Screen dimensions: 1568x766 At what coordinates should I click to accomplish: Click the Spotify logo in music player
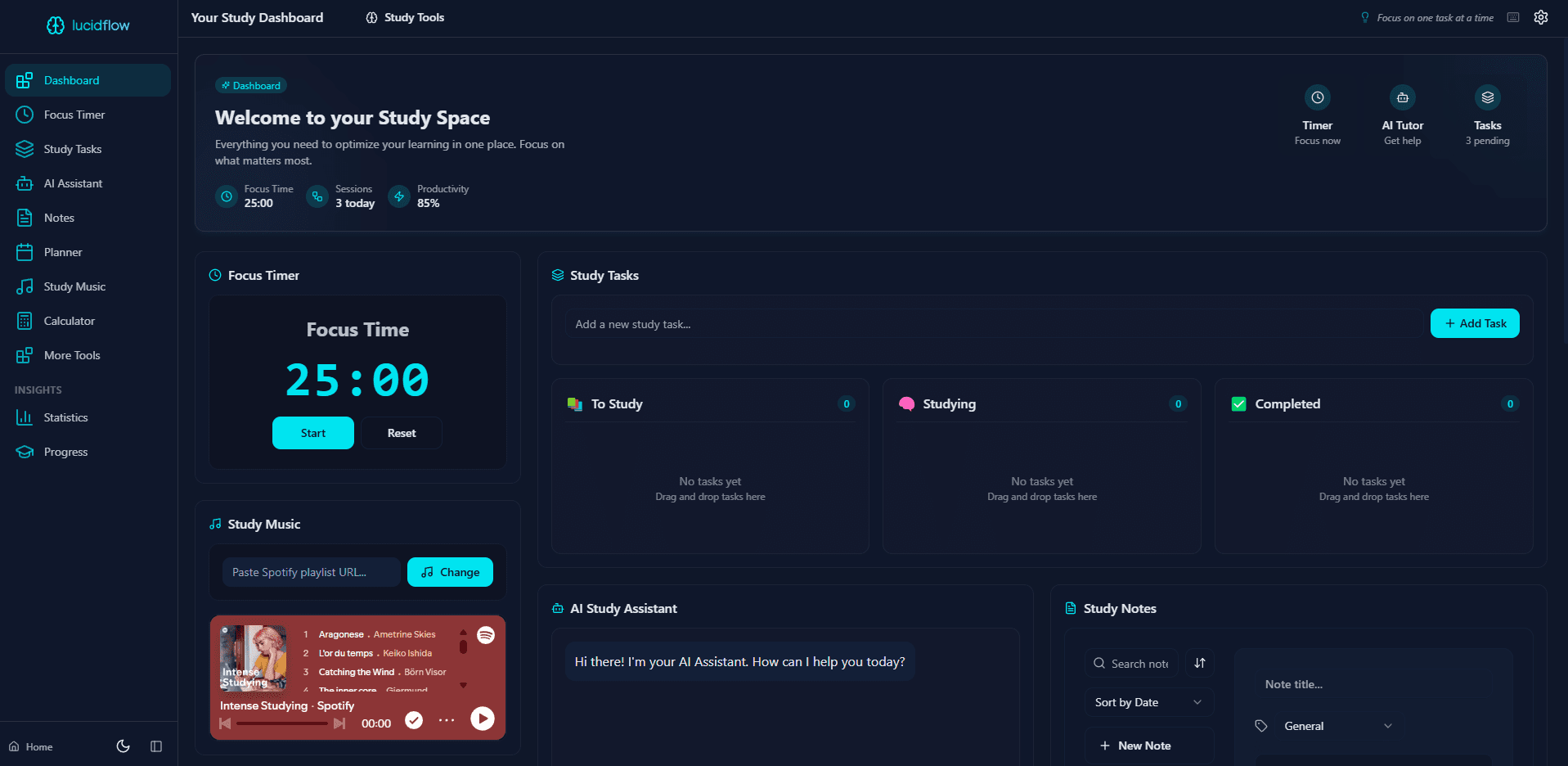(x=486, y=635)
